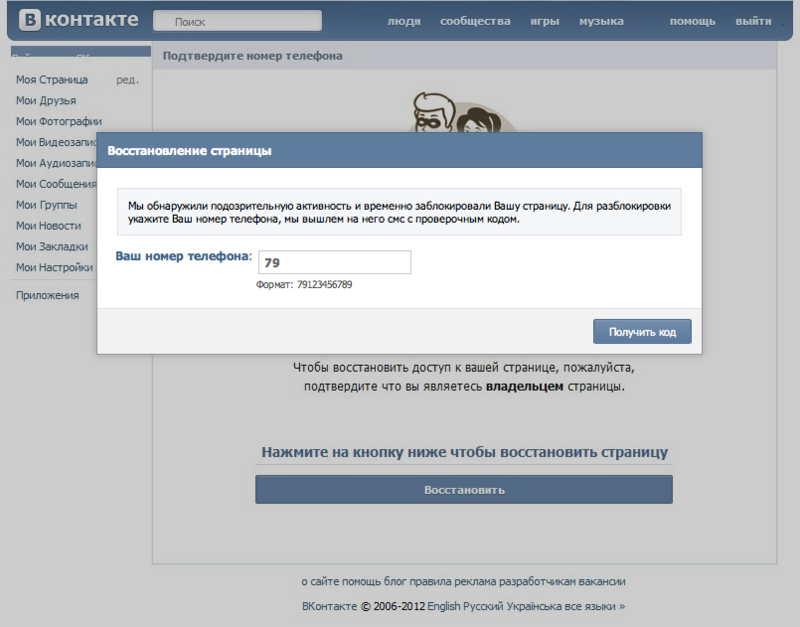Open помощь in the top menu
The width and height of the screenshot is (800, 627).
(x=692, y=21)
